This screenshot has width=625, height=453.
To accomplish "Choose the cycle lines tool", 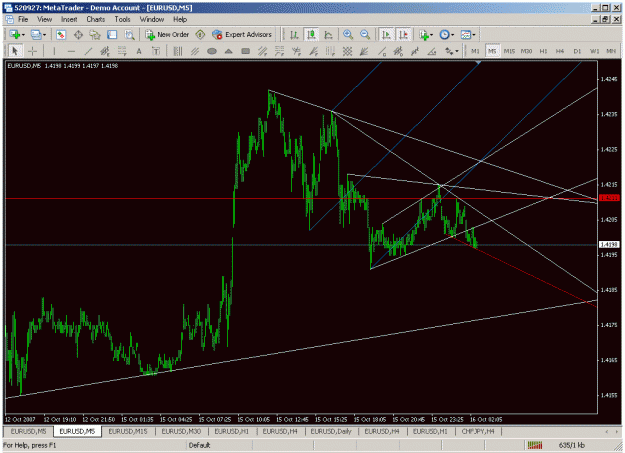I will click(x=178, y=51).
